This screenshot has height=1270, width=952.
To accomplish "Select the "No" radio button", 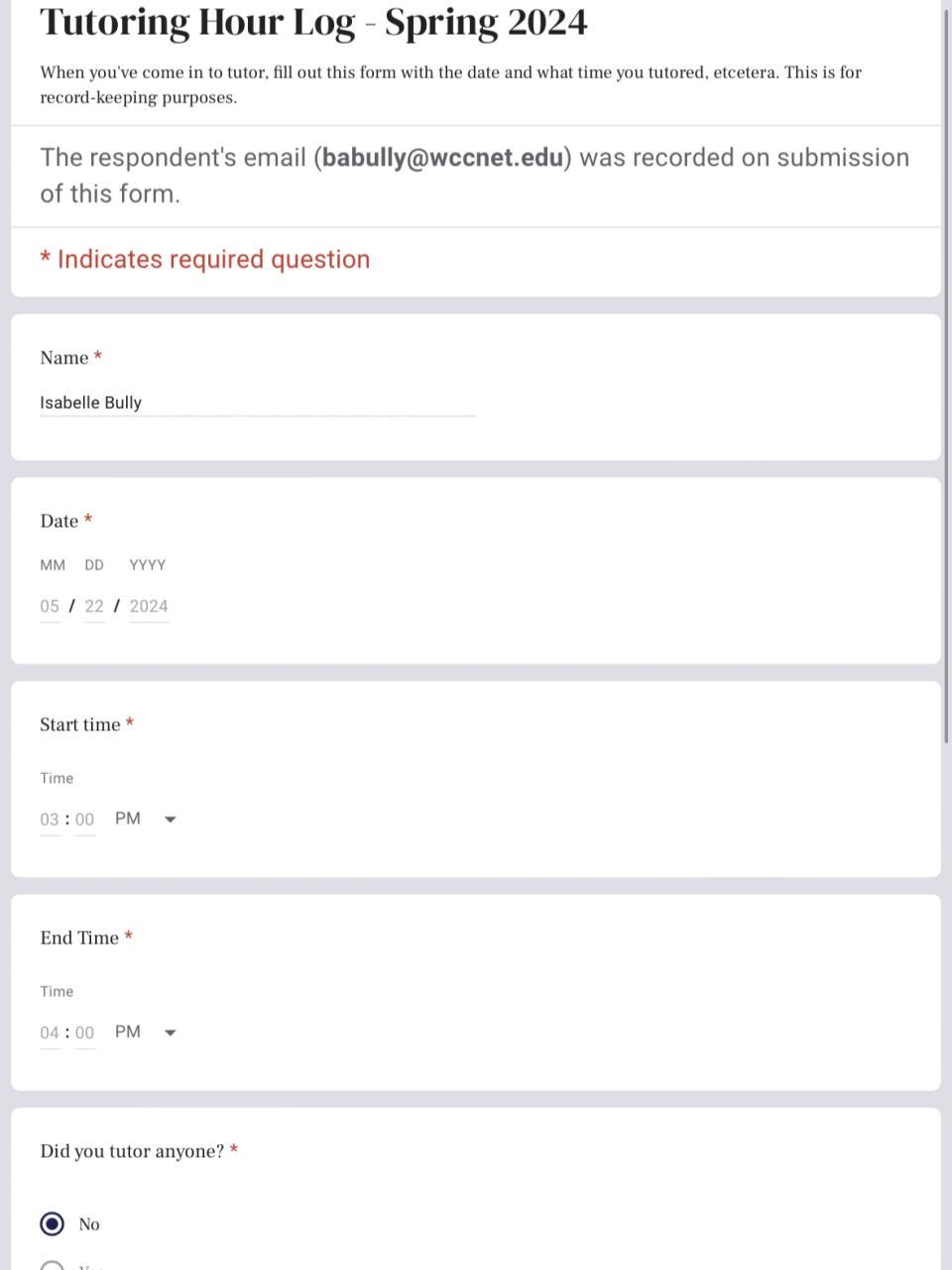I will (53, 1224).
